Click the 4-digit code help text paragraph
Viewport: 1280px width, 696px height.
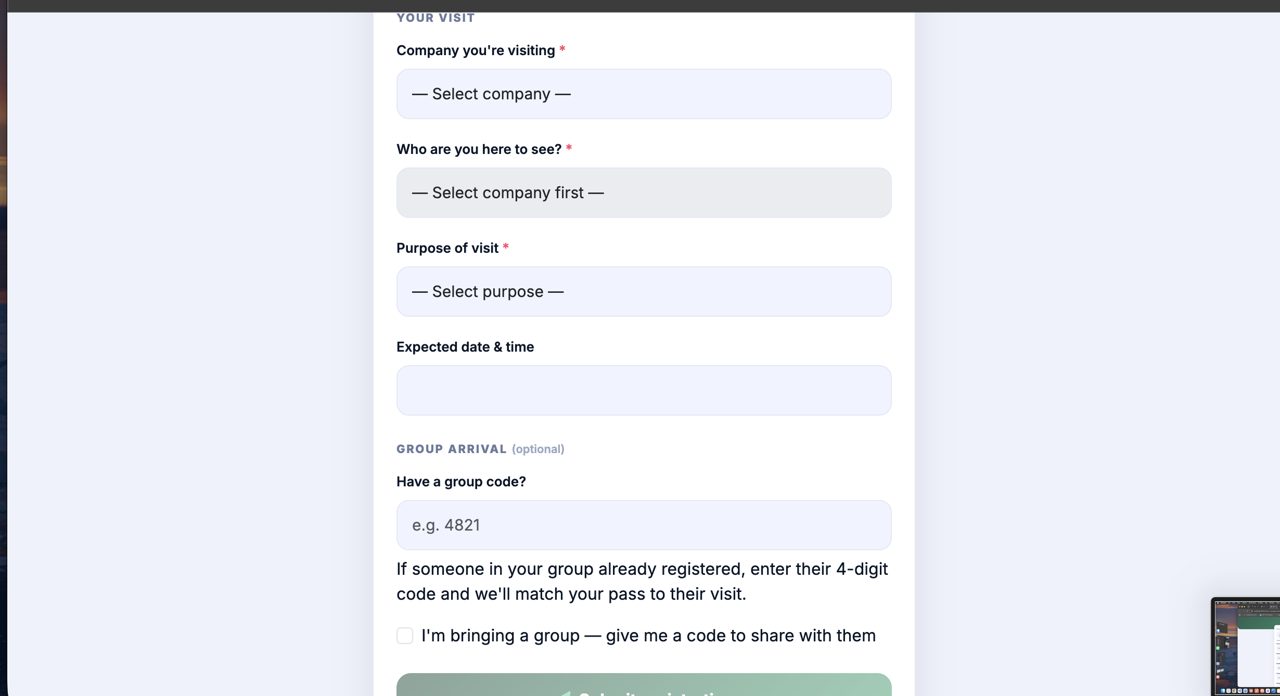[x=642, y=582]
